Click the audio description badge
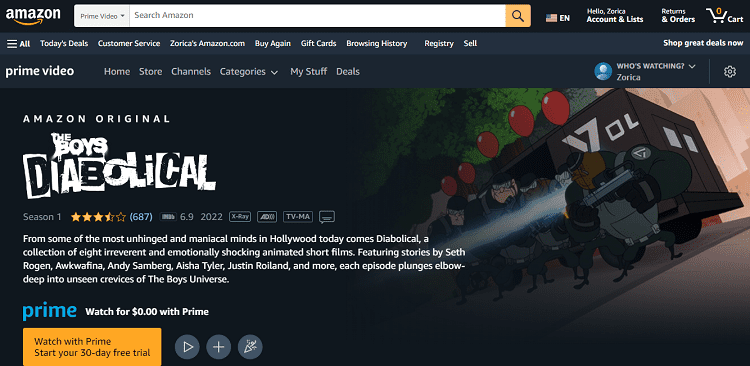This screenshot has width=750, height=366. 267,217
